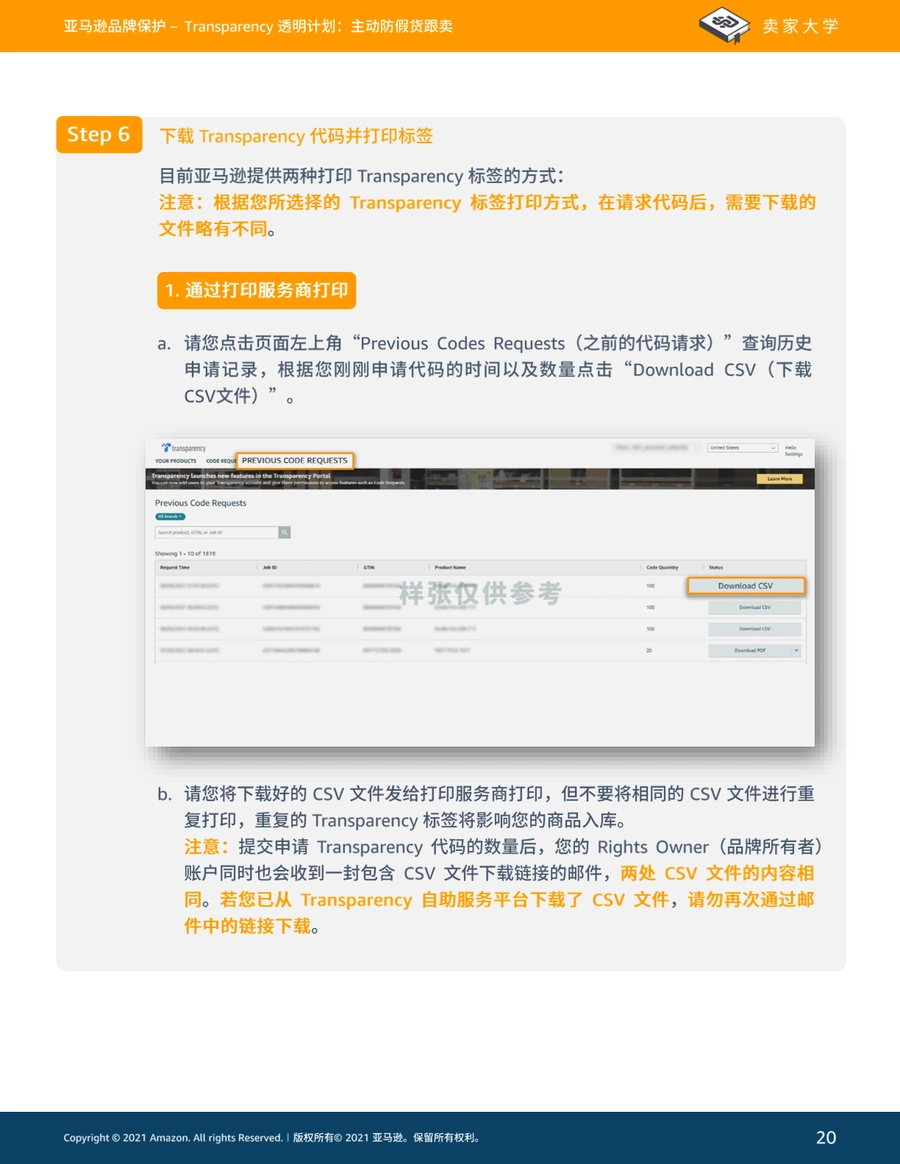This screenshot has height=1164, width=900.
Task: Click the Job ID column header
Action: [270, 567]
